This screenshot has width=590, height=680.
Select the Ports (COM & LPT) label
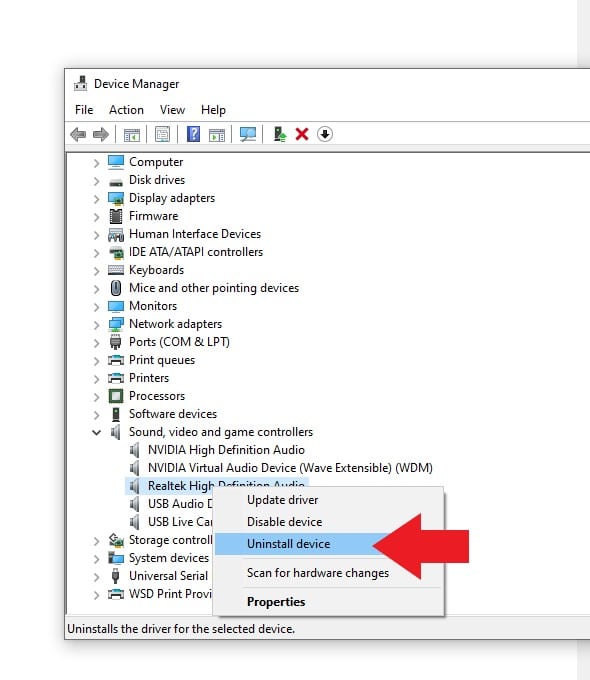[x=179, y=342]
